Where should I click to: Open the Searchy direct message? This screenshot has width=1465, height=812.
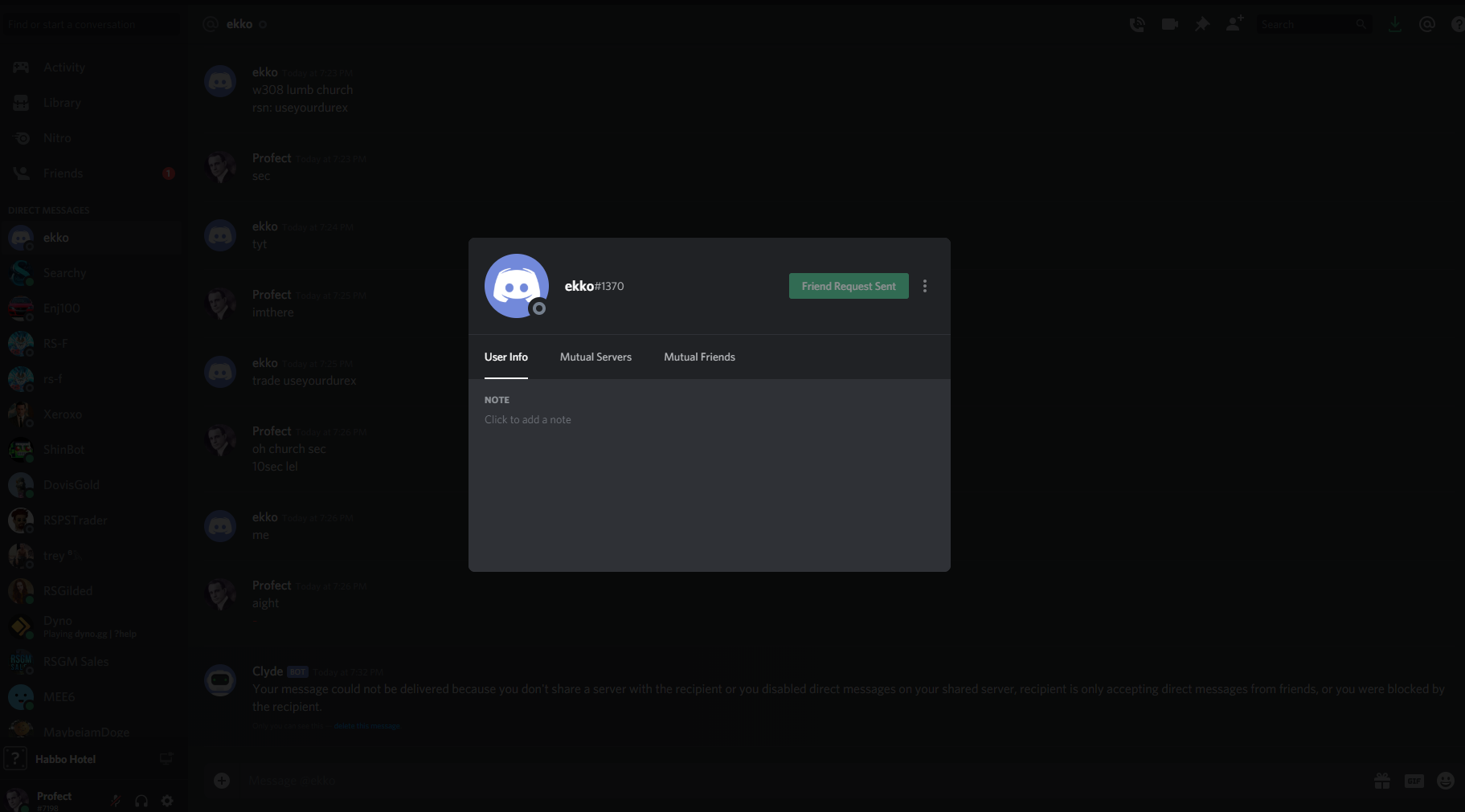pos(91,273)
